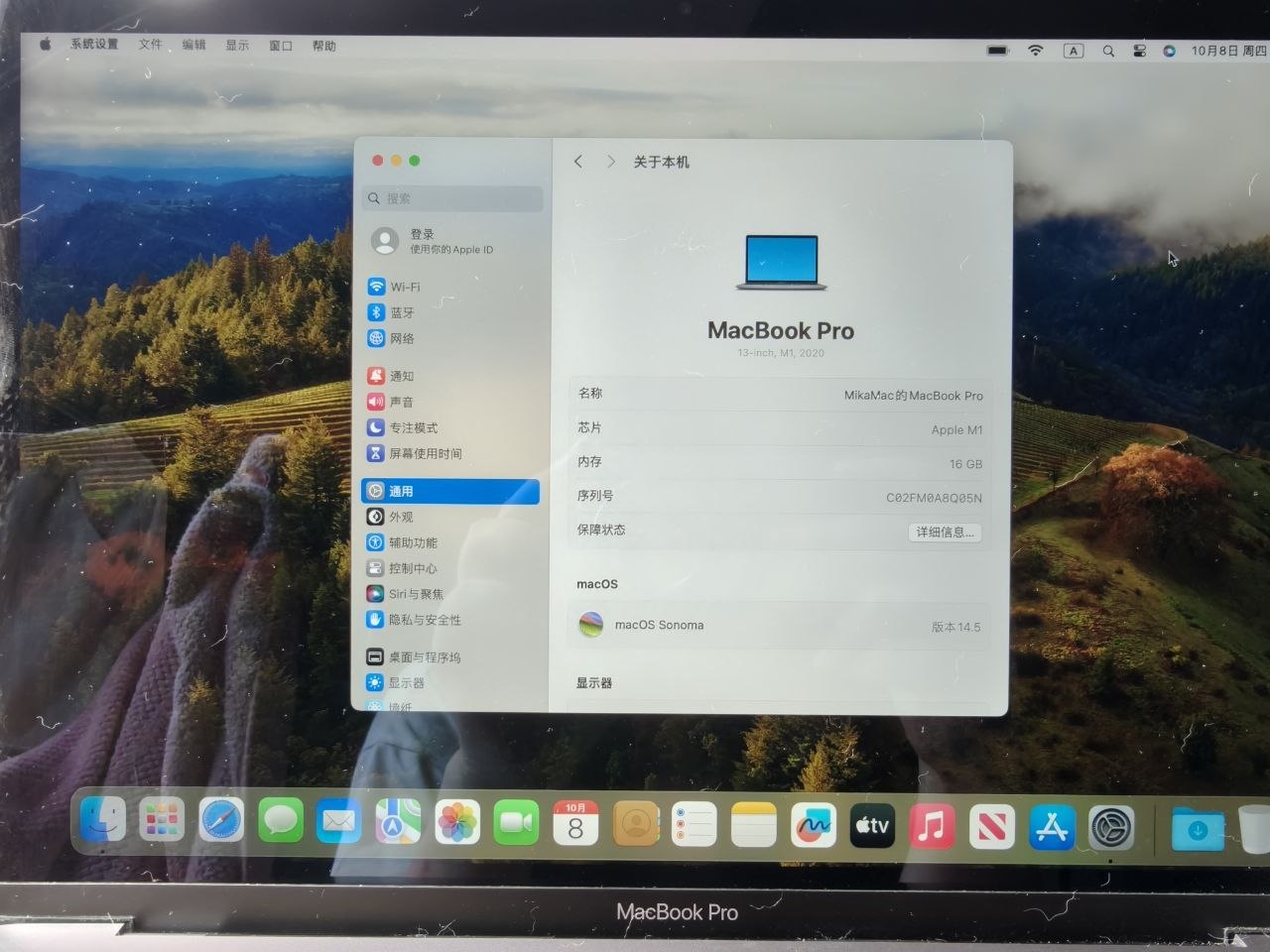
Task: Open the 系统设置 menu
Action: tap(94, 44)
